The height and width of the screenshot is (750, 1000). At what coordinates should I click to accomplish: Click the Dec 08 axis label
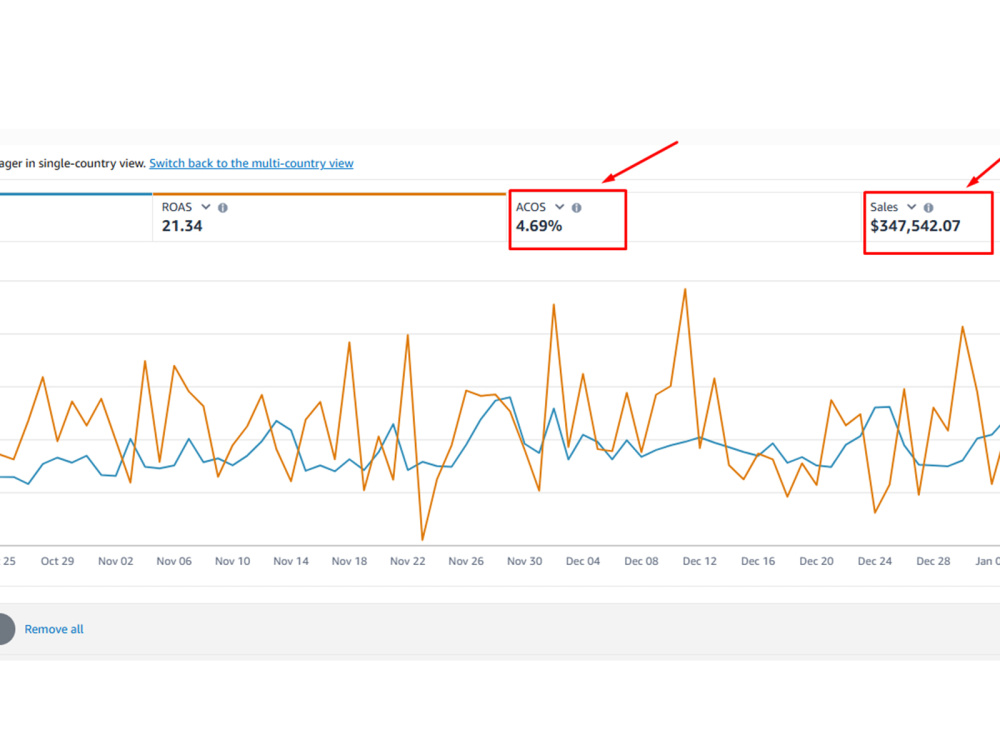[x=641, y=561]
